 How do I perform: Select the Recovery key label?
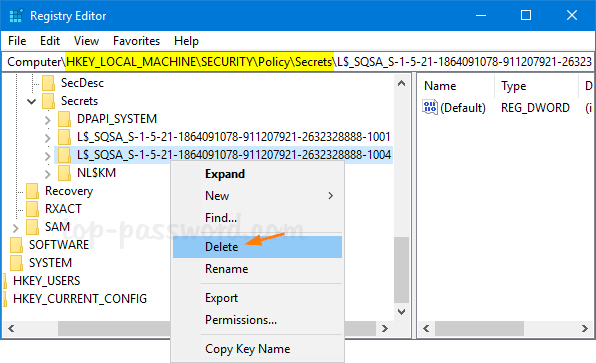[69, 191]
